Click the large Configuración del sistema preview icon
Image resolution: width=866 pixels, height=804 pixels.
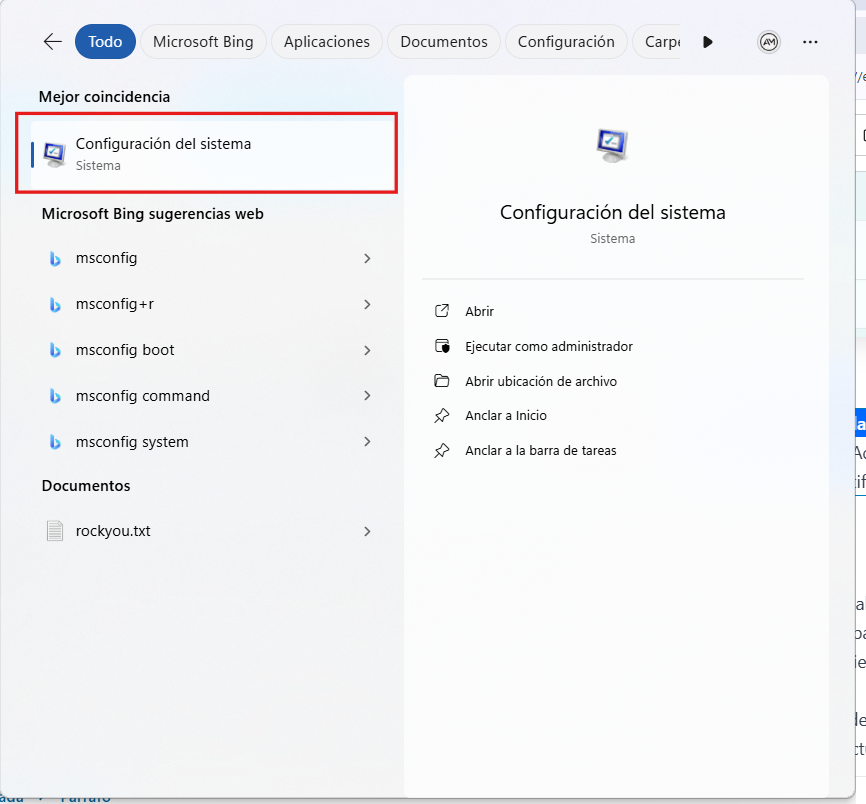(x=611, y=143)
